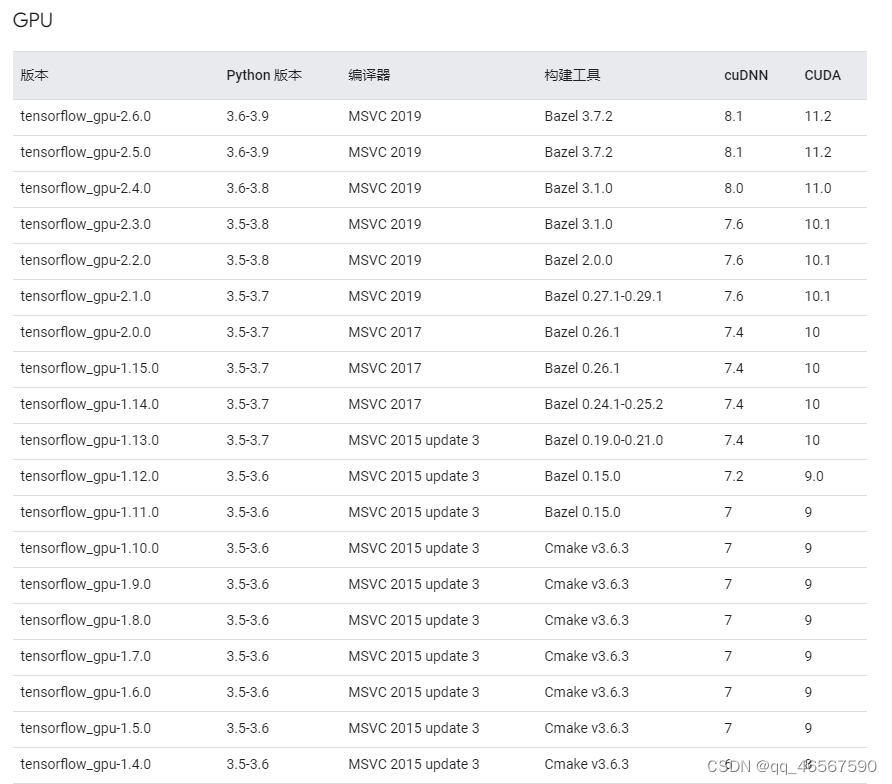Click MSVC 2019 in tensorflow_gpu-2.6.0 row
The width and height of the screenshot is (892, 784).
pos(385,116)
